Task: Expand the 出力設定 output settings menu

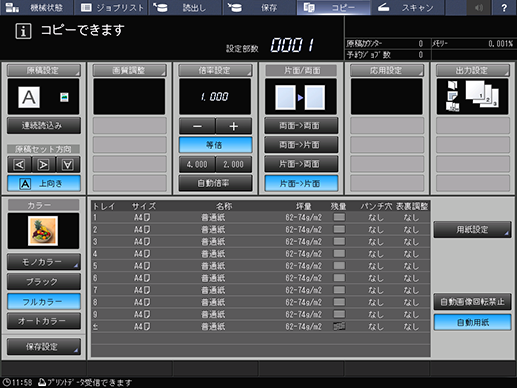Action: point(473,70)
